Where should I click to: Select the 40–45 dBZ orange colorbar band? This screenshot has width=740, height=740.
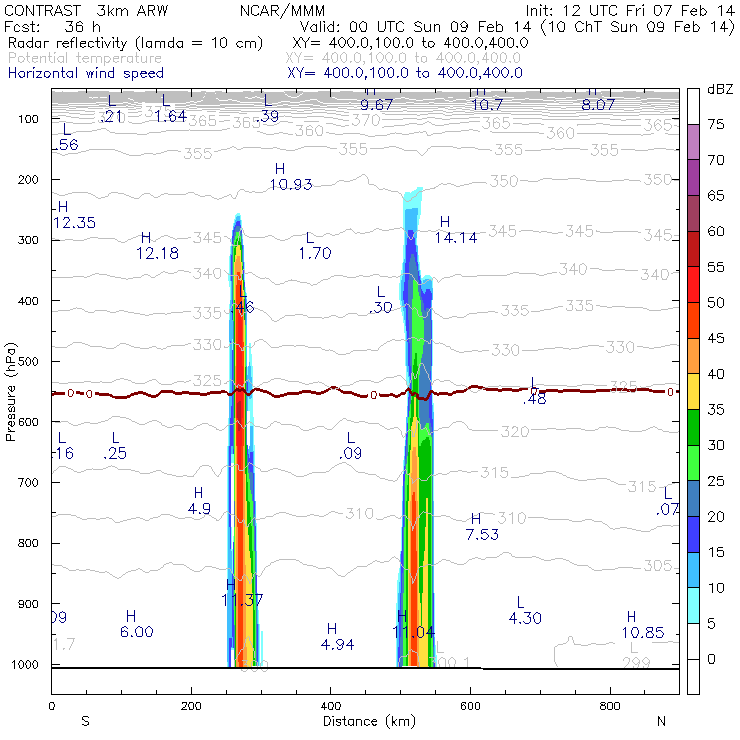click(x=693, y=356)
